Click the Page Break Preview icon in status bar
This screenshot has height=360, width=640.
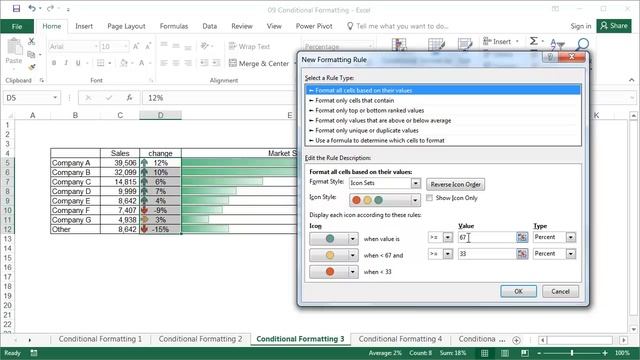(525, 353)
